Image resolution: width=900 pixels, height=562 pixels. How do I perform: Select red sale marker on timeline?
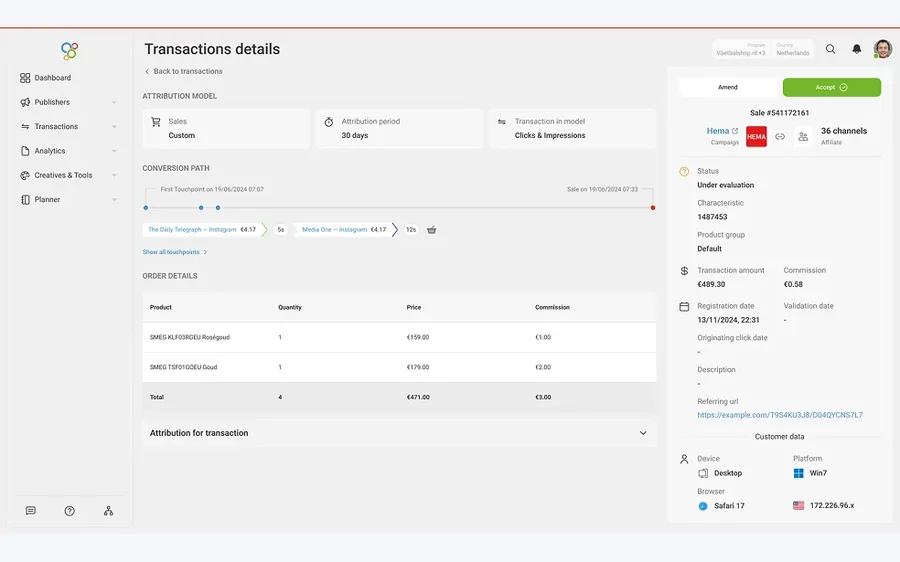click(x=653, y=208)
